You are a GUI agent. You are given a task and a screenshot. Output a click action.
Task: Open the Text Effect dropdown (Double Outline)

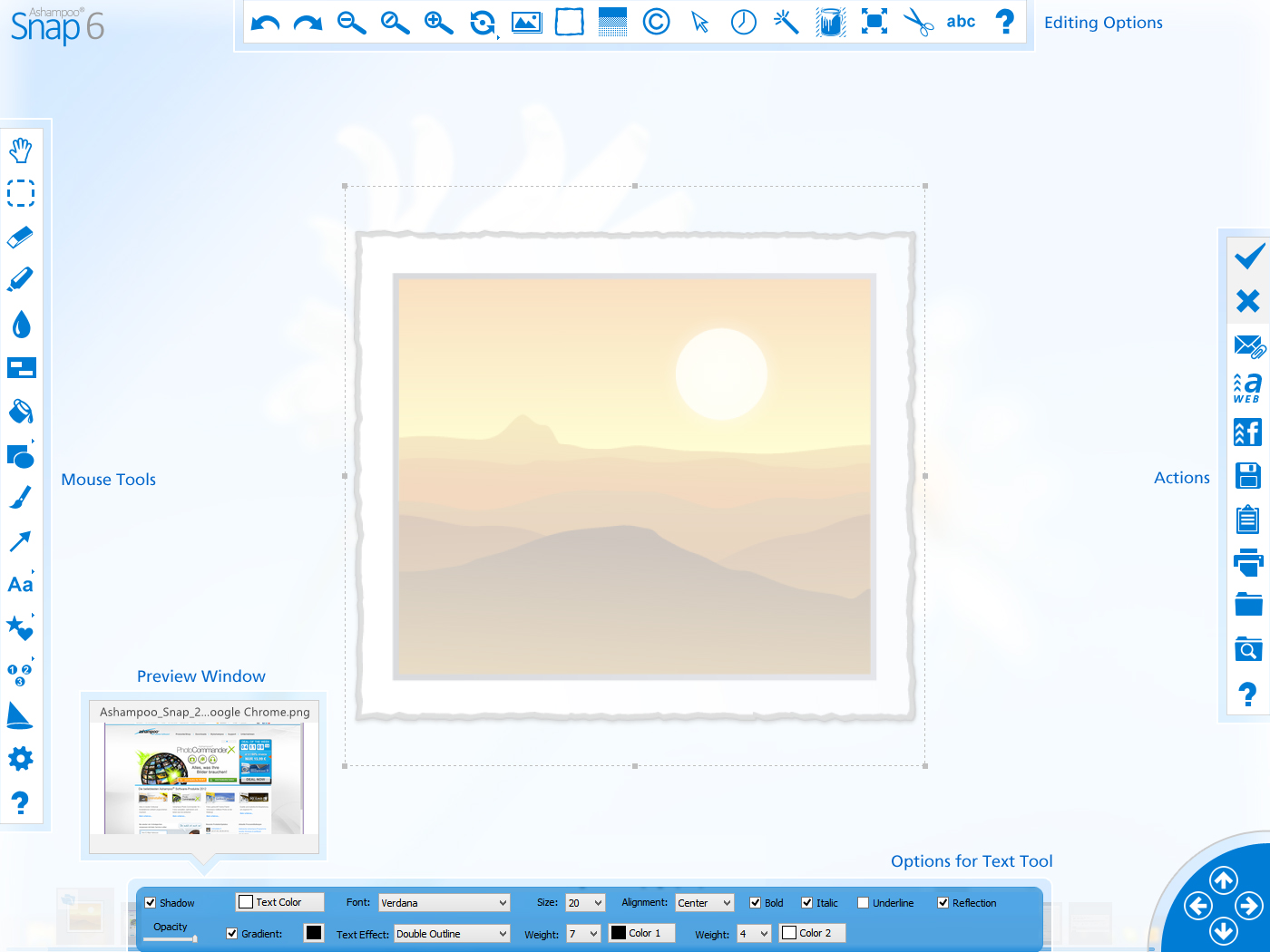point(452,934)
